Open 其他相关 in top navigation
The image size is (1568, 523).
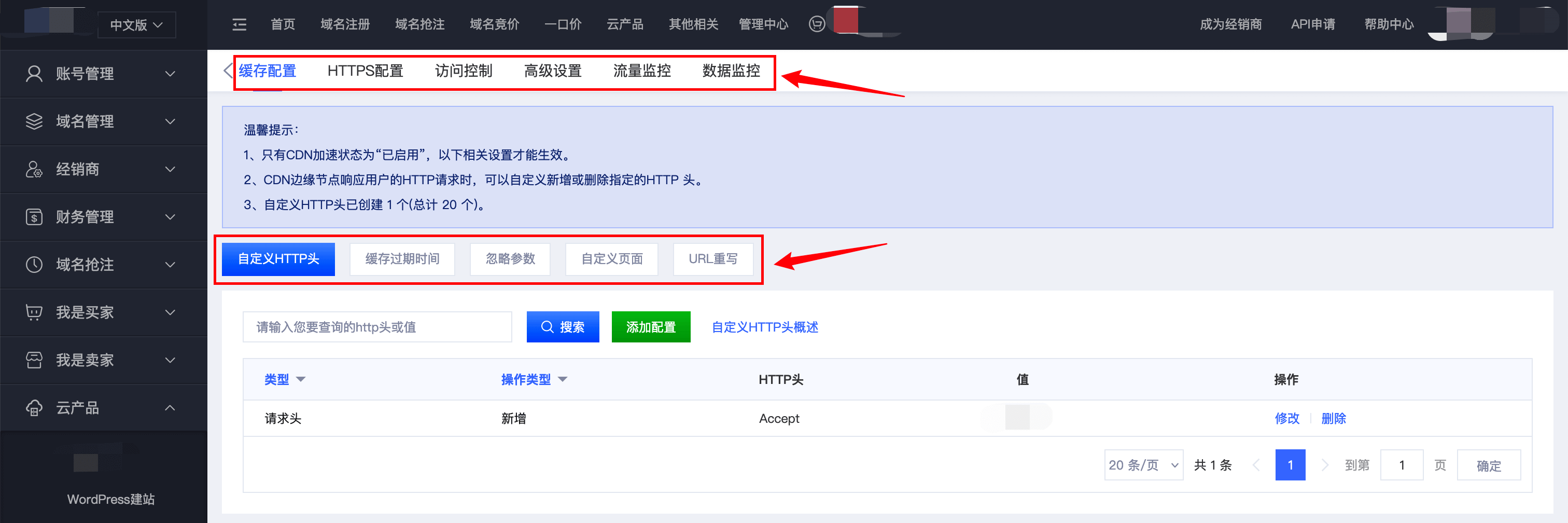coord(693,24)
